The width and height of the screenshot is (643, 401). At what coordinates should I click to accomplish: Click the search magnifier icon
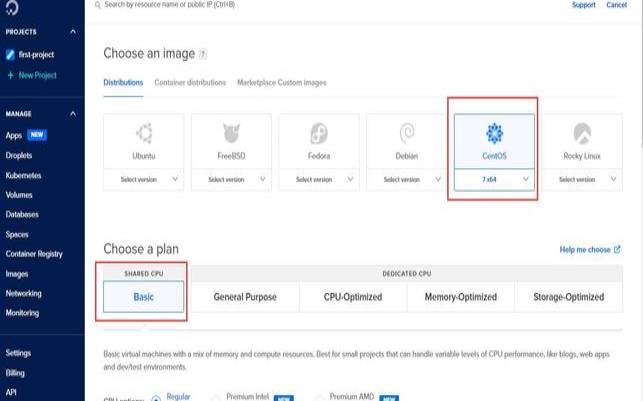[98, 5]
